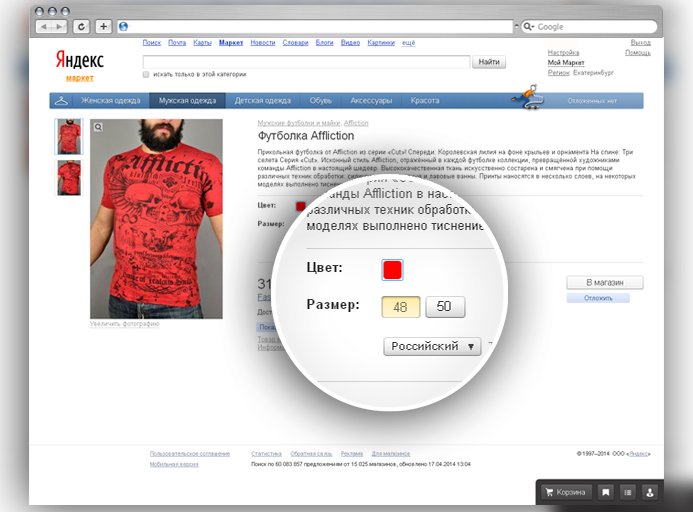Click the Отложенных нет text
Image resolution: width=693 pixels, height=512 pixels.
click(x=592, y=101)
